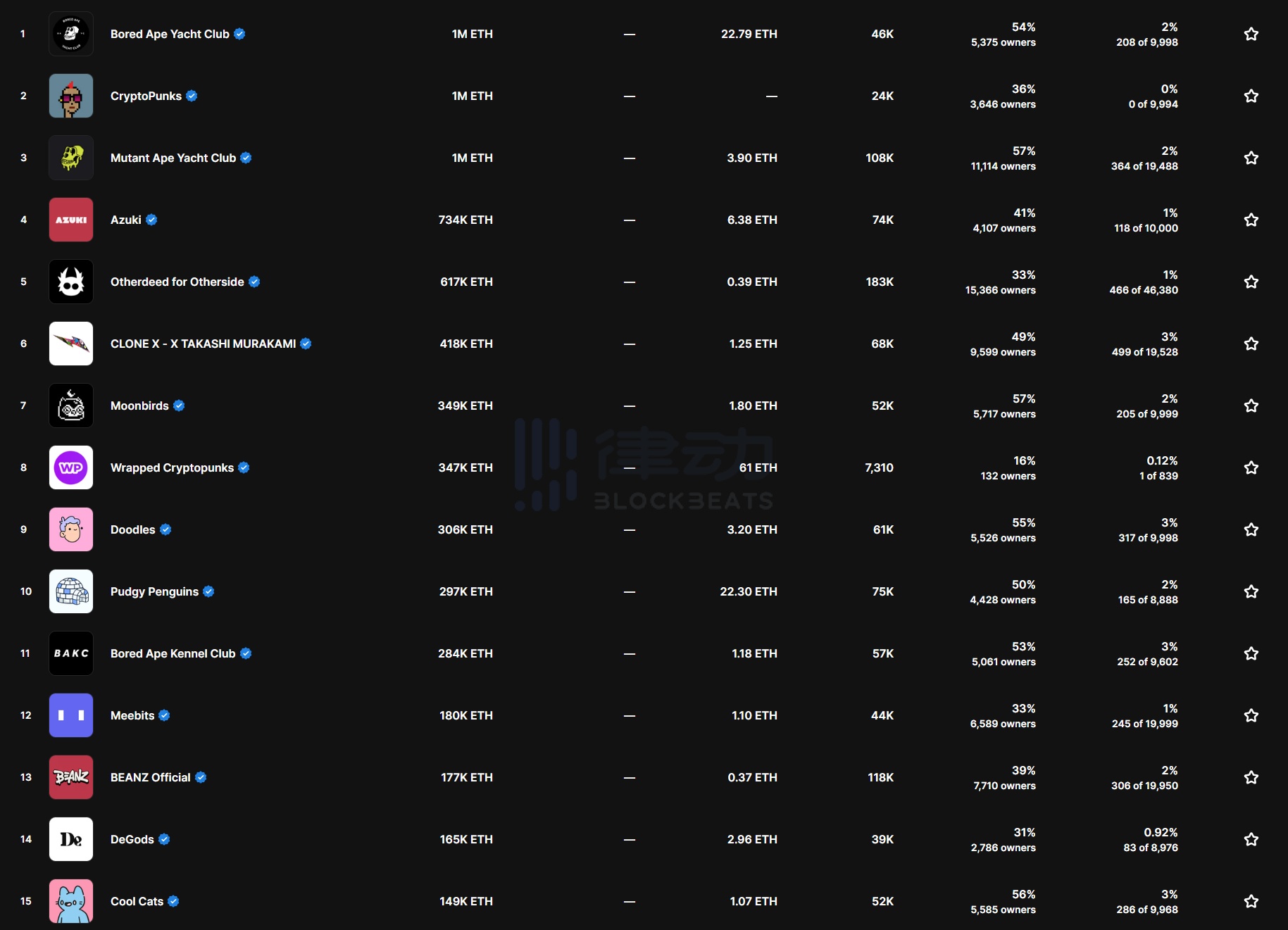
Task: Star the Pudgy Penguins collection
Action: (1251, 591)
